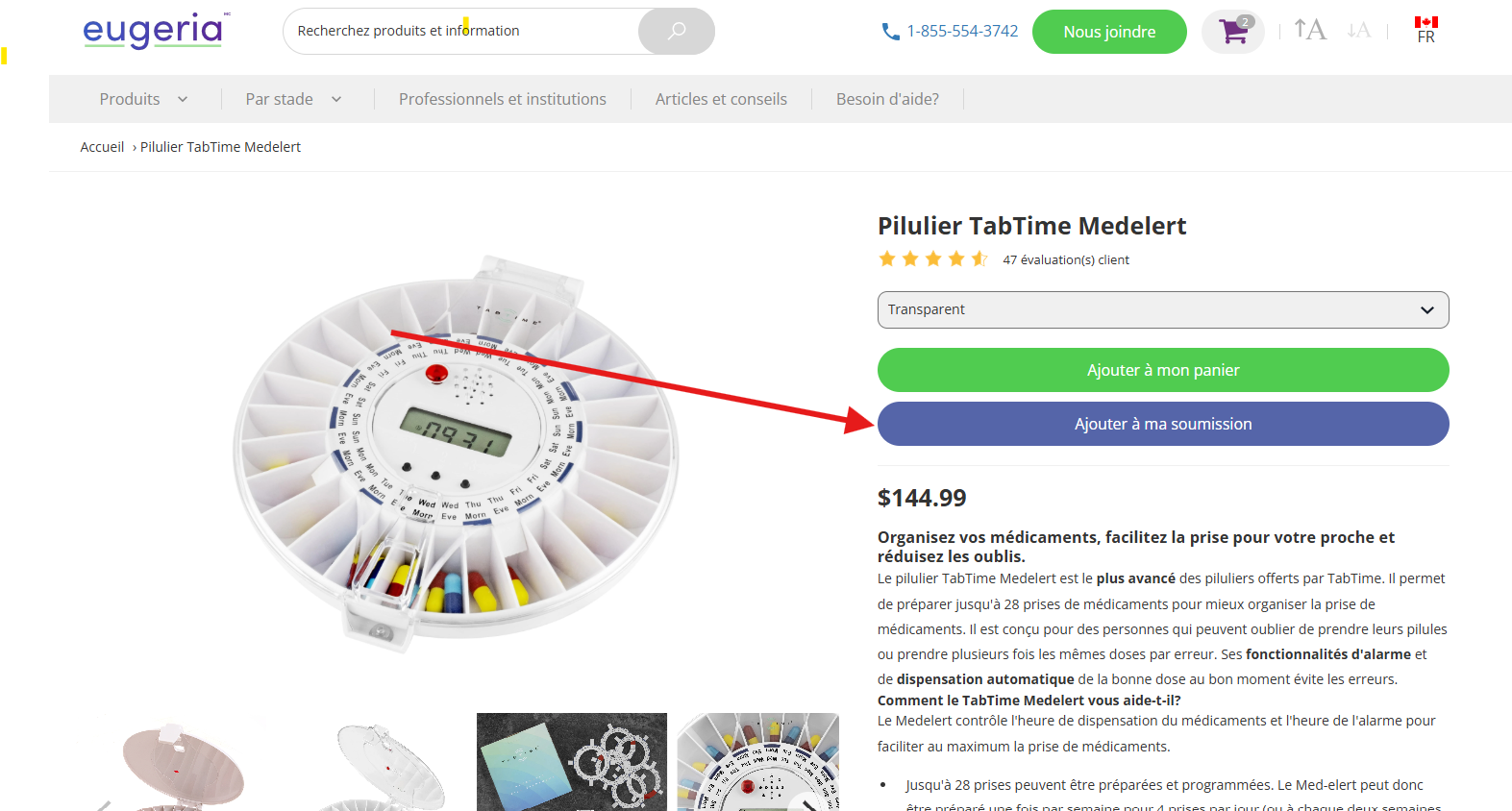Expand the Produits menu chevron
1512x811 pixels.
183,99
